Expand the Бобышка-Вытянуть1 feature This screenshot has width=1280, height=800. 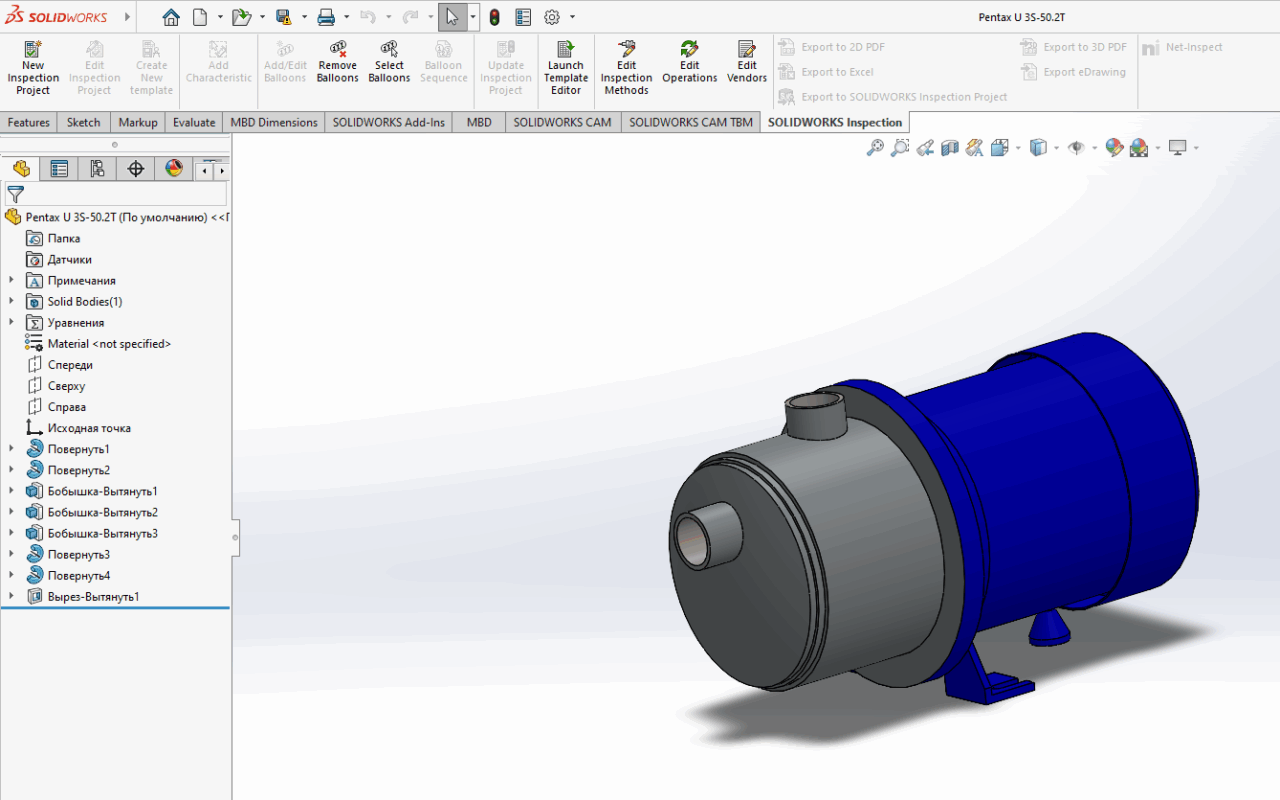pyautogui.click(x=12, y=491)
